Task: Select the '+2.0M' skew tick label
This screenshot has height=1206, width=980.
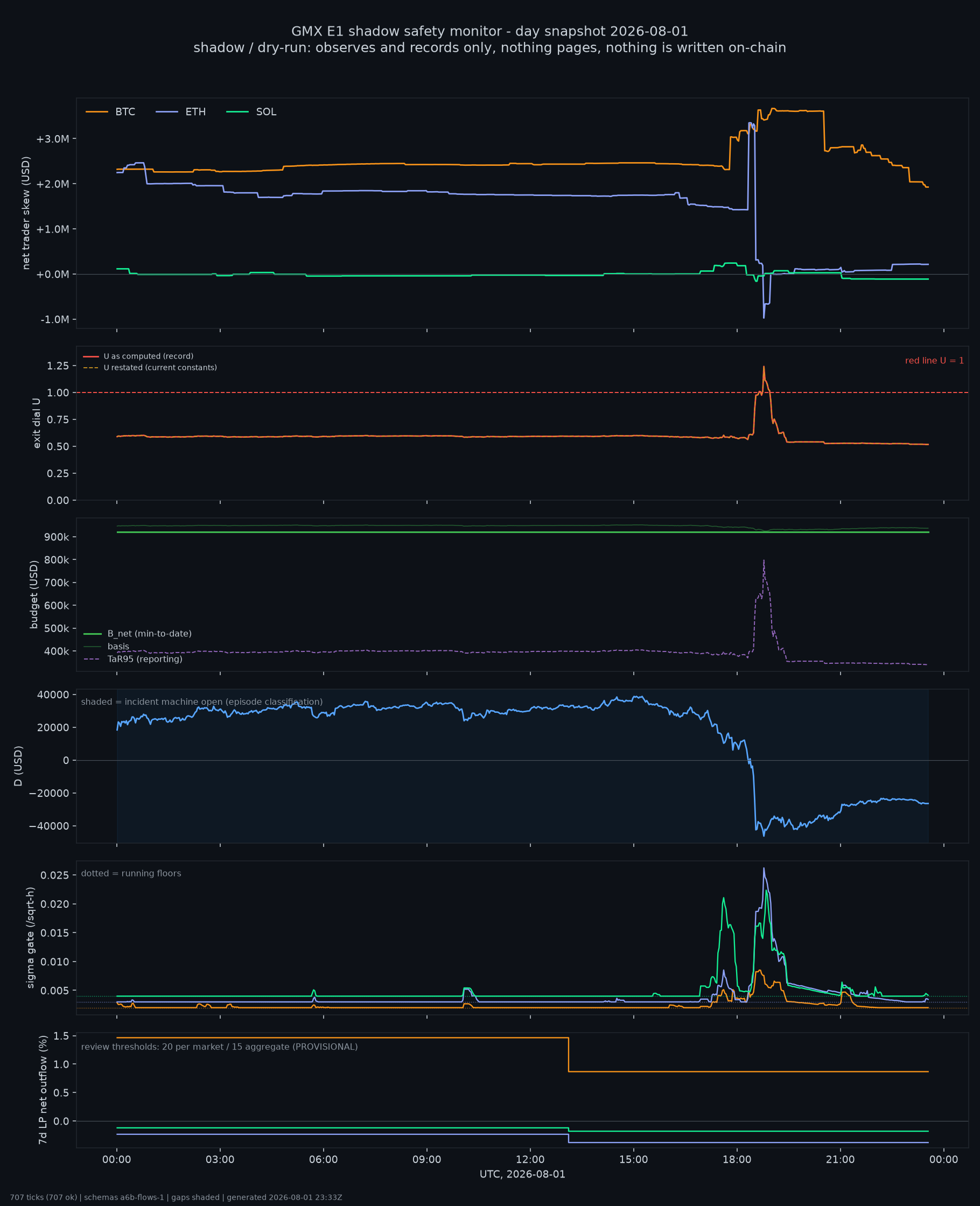Action: 53,184
